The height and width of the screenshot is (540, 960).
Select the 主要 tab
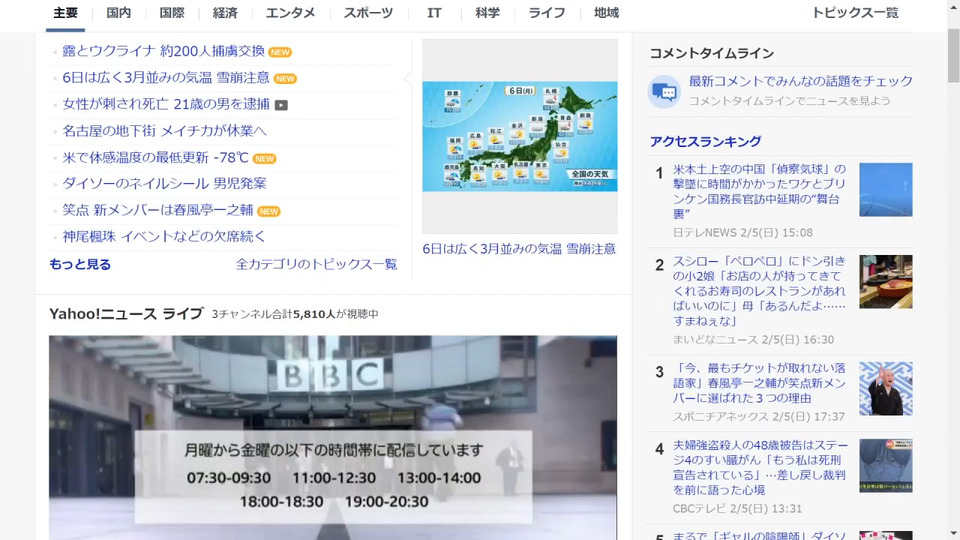pyautogui.click(x=65, y=13)
